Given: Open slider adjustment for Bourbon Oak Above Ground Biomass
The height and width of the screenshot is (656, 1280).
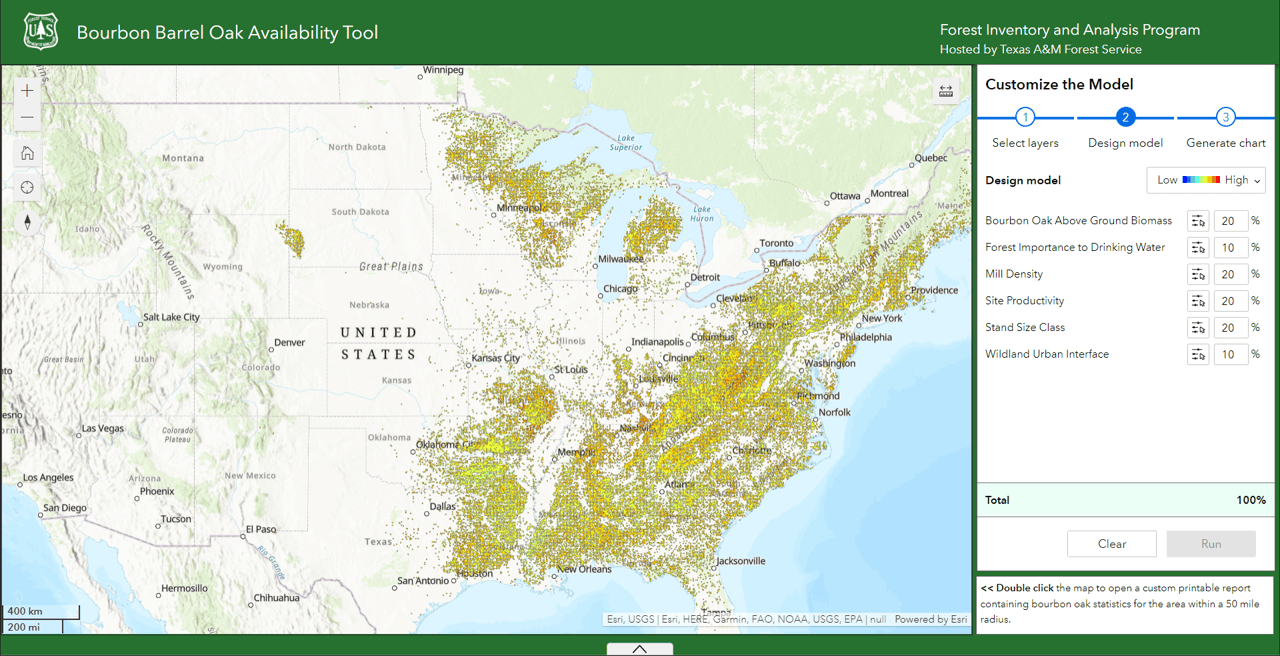Looking at the screenshot, I should (1198, 220).
